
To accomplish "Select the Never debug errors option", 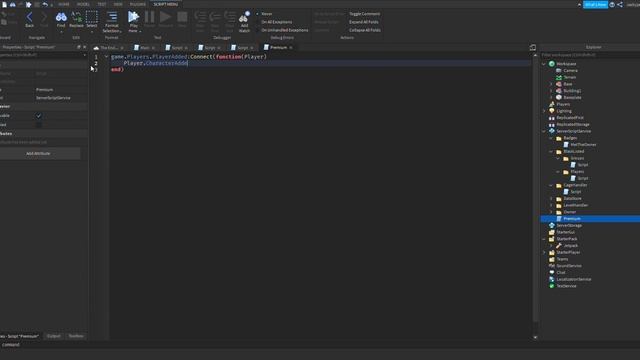I will pos(267,14).
